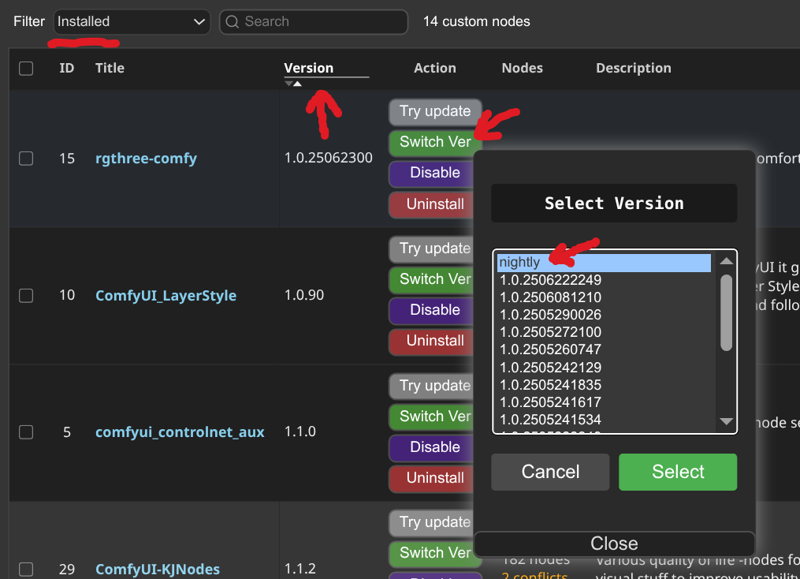The height and width of the screenshot is (579, 800).
Task: Click Disable for comfyui_controlnet_aux
Action: pos(432,447)
